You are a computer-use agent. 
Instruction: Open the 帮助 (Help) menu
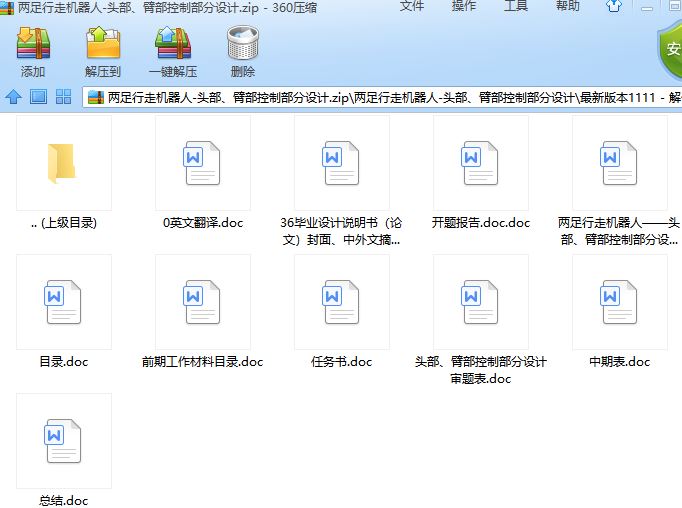(567, 6)
